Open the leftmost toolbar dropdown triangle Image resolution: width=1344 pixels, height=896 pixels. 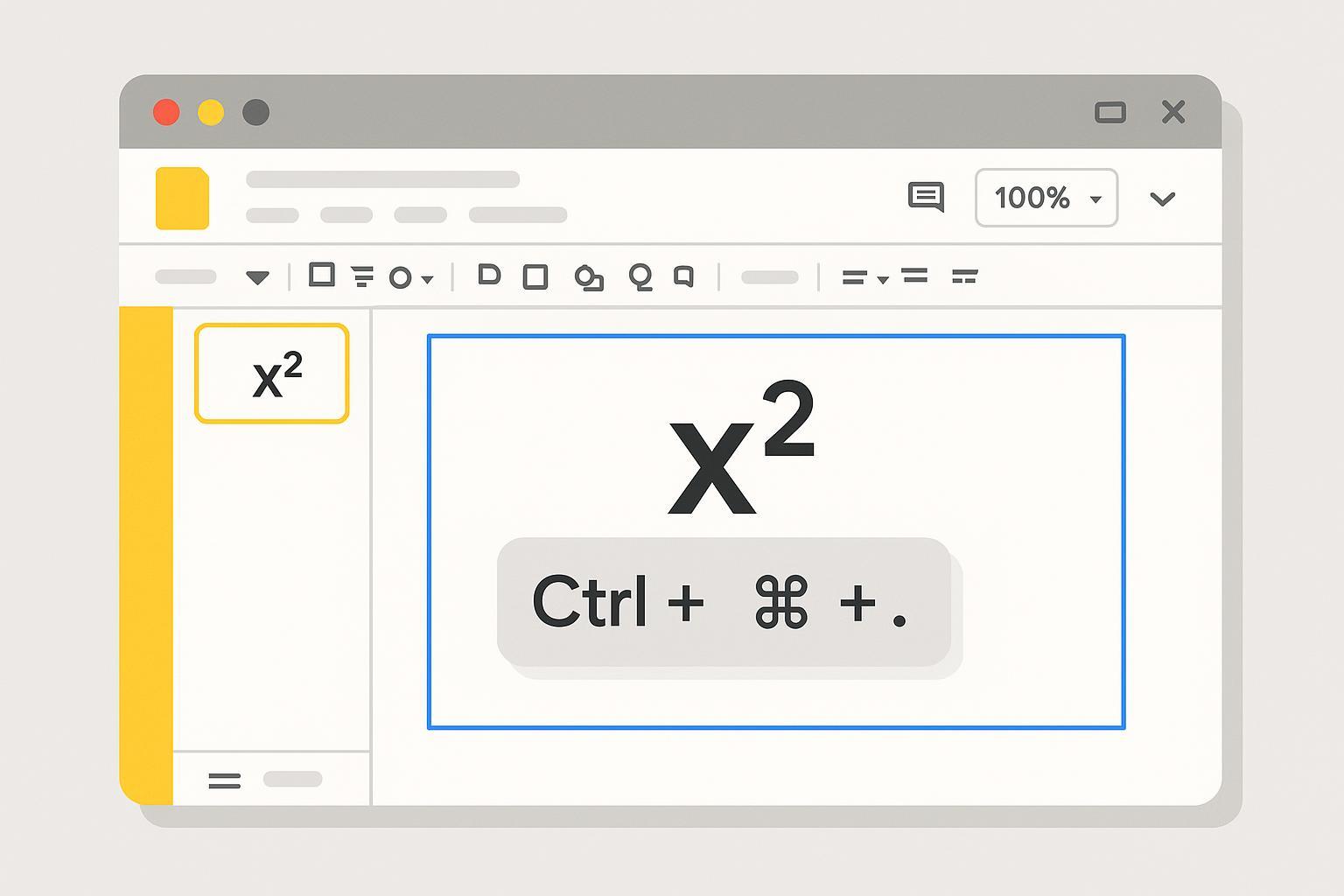[x=257, y=278]
